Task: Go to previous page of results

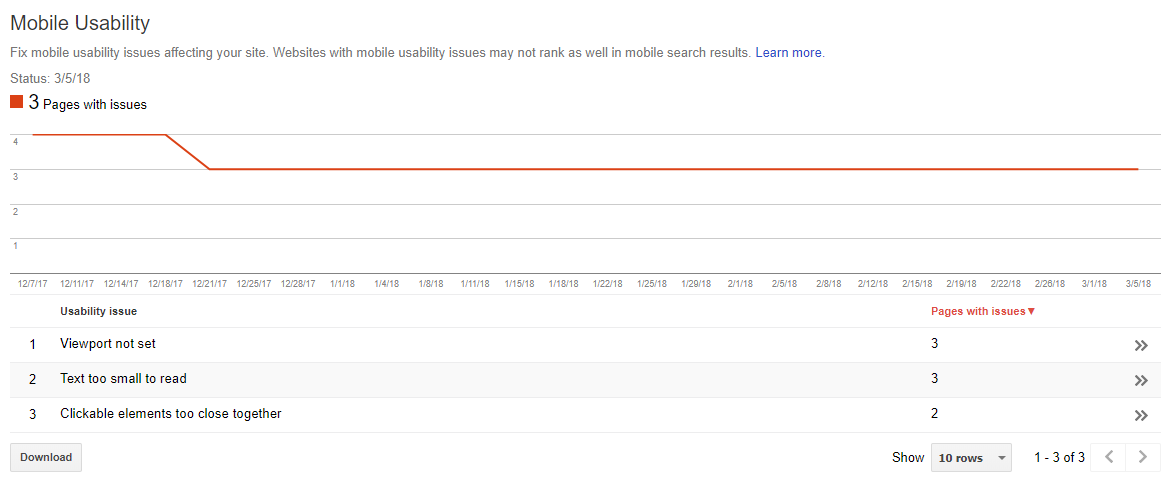Action: (x=1108, y=456)
